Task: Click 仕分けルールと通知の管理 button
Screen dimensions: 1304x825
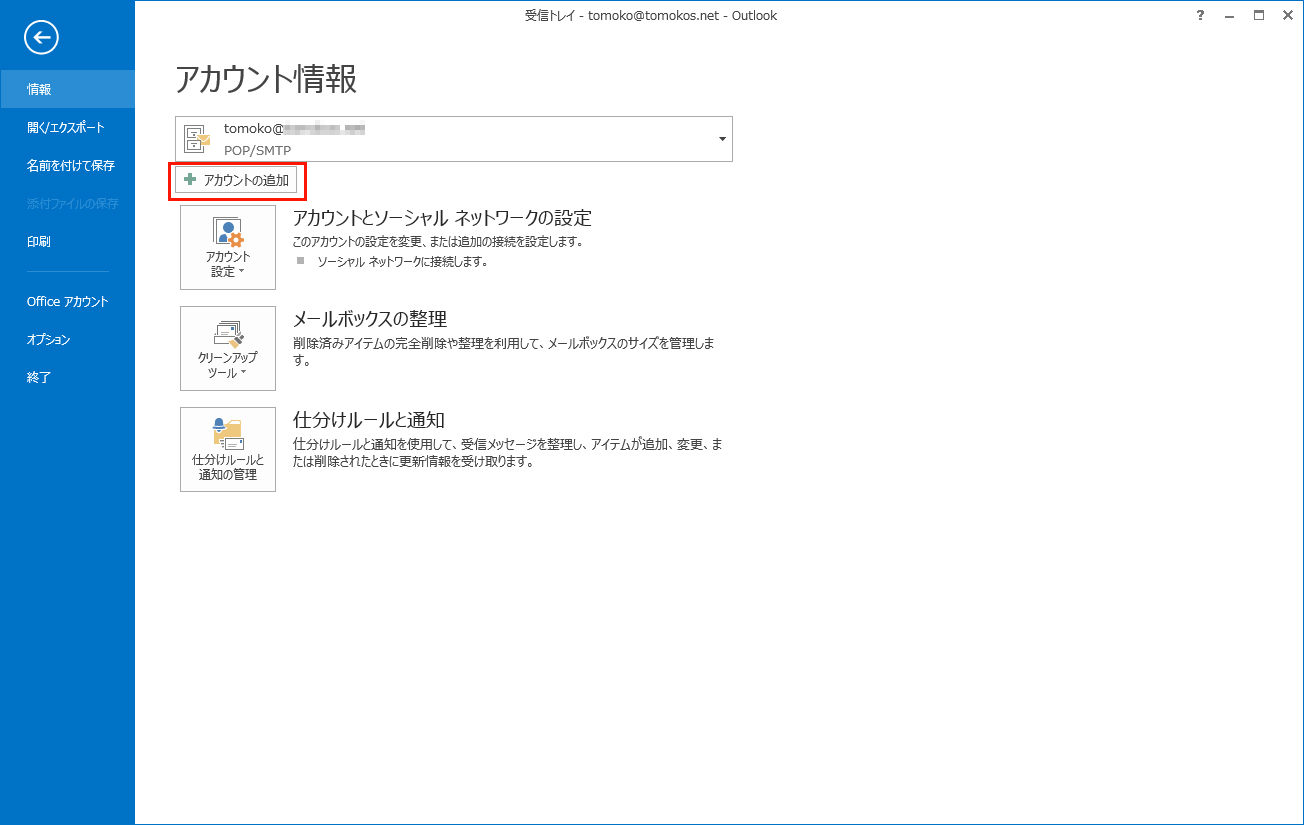Action: (x=228, y=449)
